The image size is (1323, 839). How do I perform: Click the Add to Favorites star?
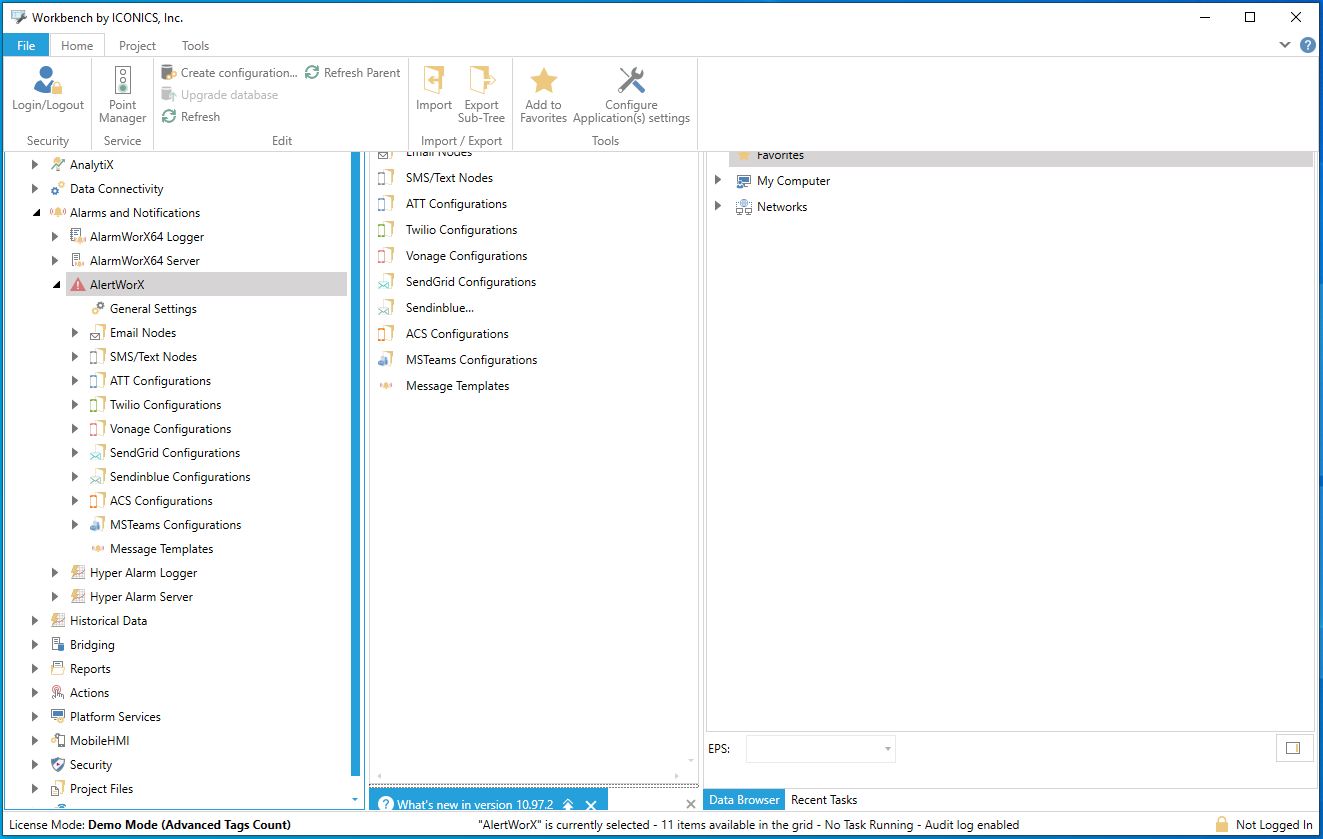pyautogui.click(x=543, y=81)
